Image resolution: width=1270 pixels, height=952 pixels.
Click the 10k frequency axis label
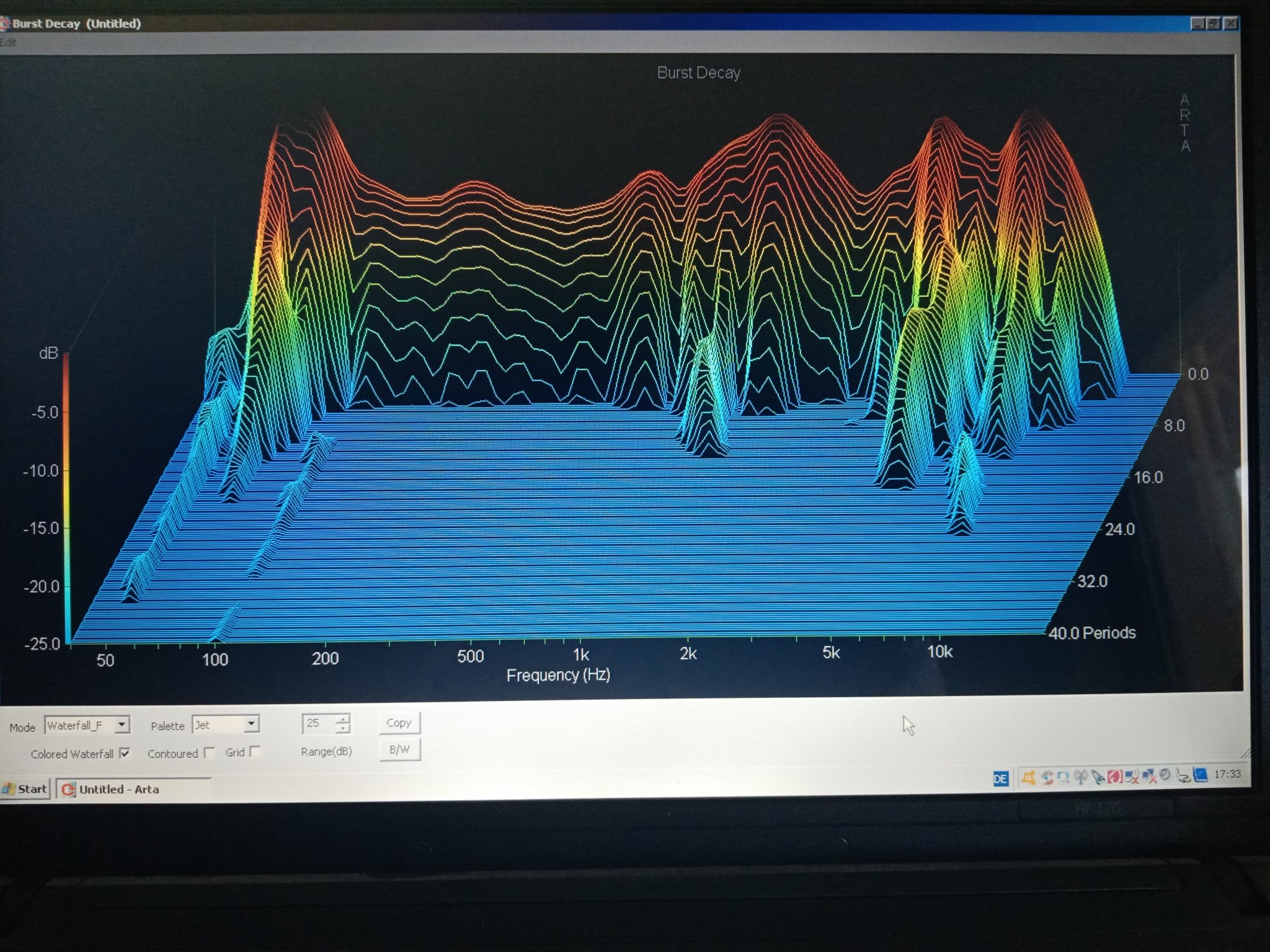click(939, 651)
